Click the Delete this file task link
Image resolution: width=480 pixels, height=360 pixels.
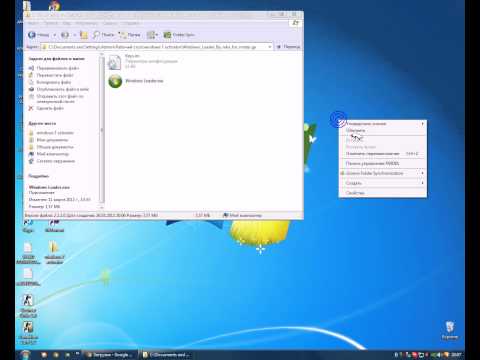click(x=50, y=108)
